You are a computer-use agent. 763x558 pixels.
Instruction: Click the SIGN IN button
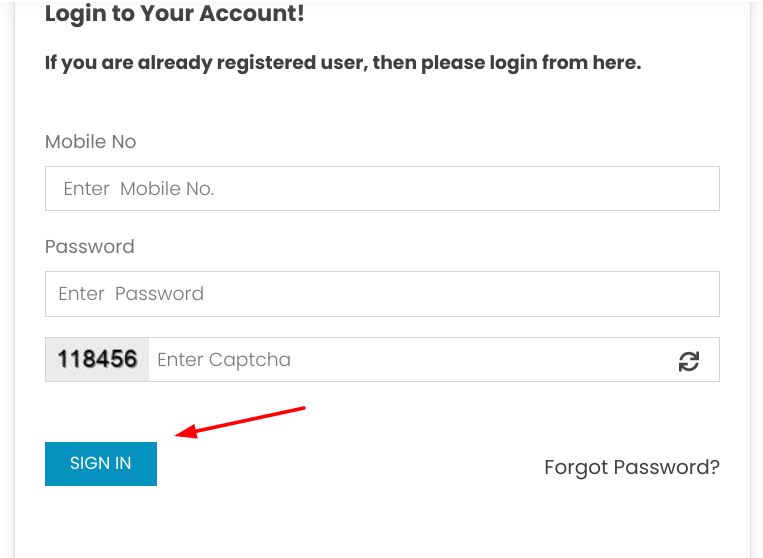(x=101, y=464)
